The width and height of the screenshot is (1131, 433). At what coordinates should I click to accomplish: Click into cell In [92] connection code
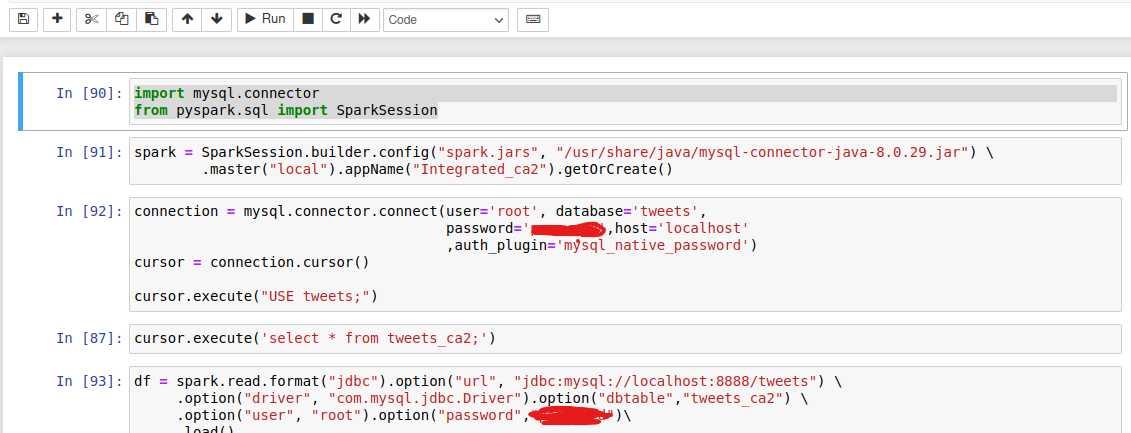tap(625, 254)
